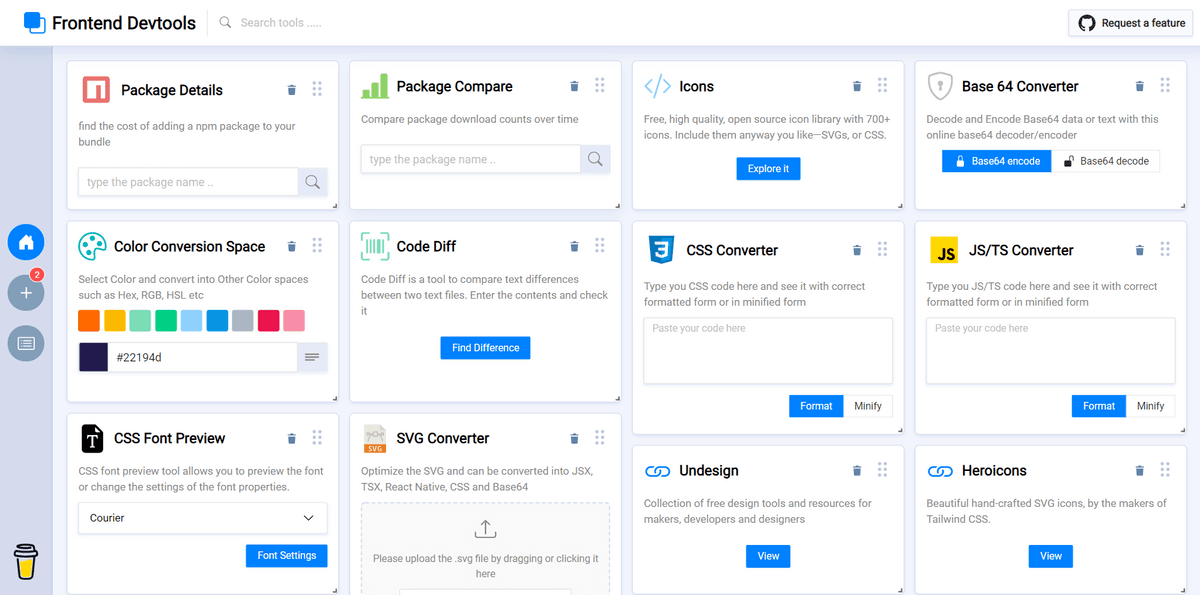
Task: Go to the Home sidebar icon
Action: [26, 242]
